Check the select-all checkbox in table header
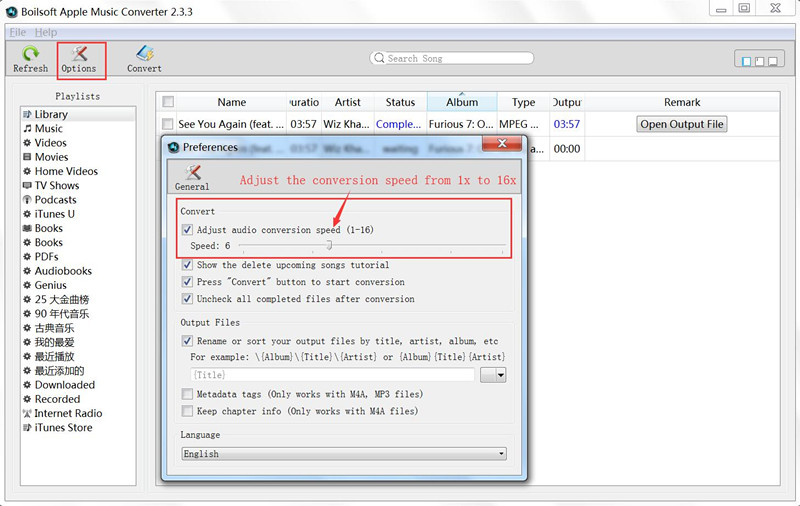Screen dimensions: 800x506 pos(168,102)
